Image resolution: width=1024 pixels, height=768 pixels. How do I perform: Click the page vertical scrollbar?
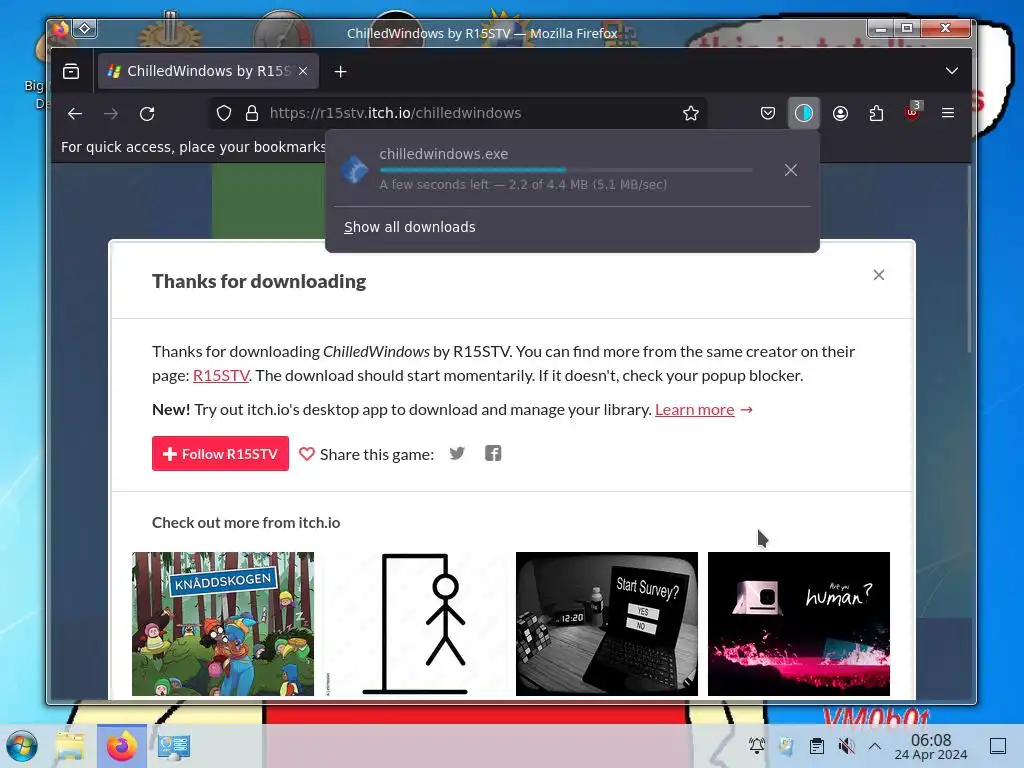[969, 261]
